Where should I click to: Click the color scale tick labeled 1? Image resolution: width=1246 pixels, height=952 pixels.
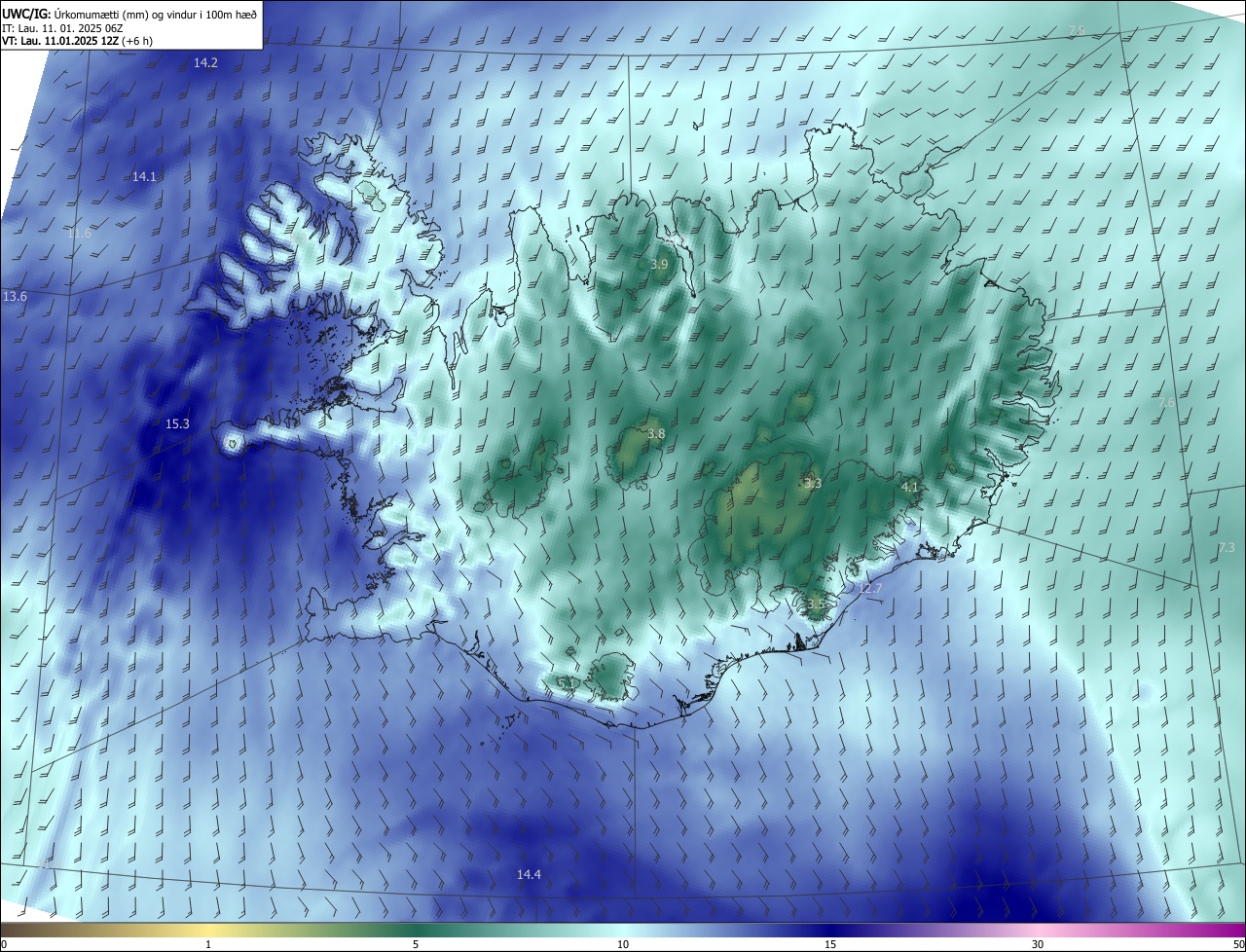click(208, 944)
